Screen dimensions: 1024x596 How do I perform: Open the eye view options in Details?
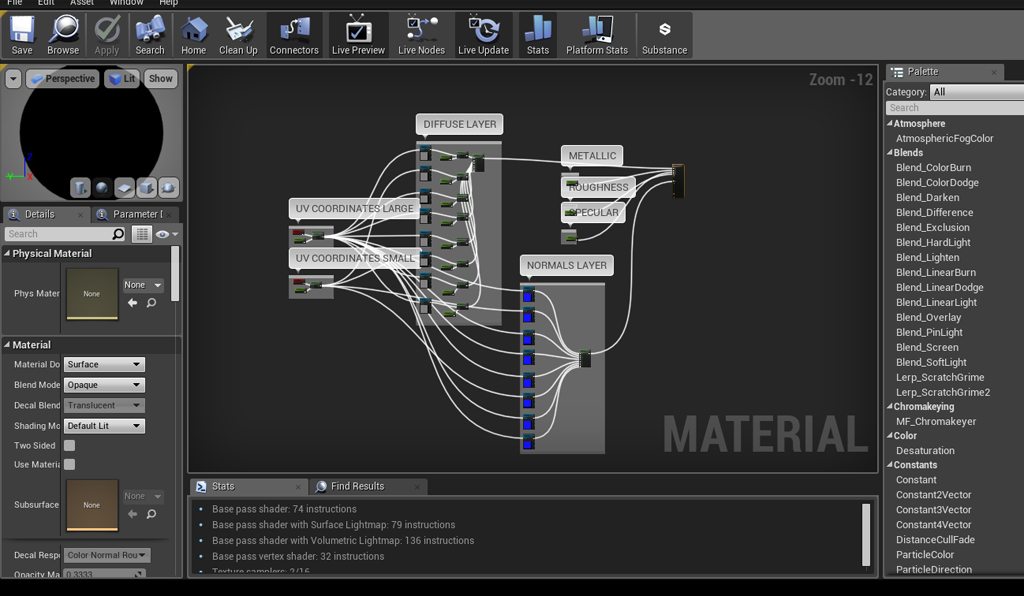pos(165,234)
